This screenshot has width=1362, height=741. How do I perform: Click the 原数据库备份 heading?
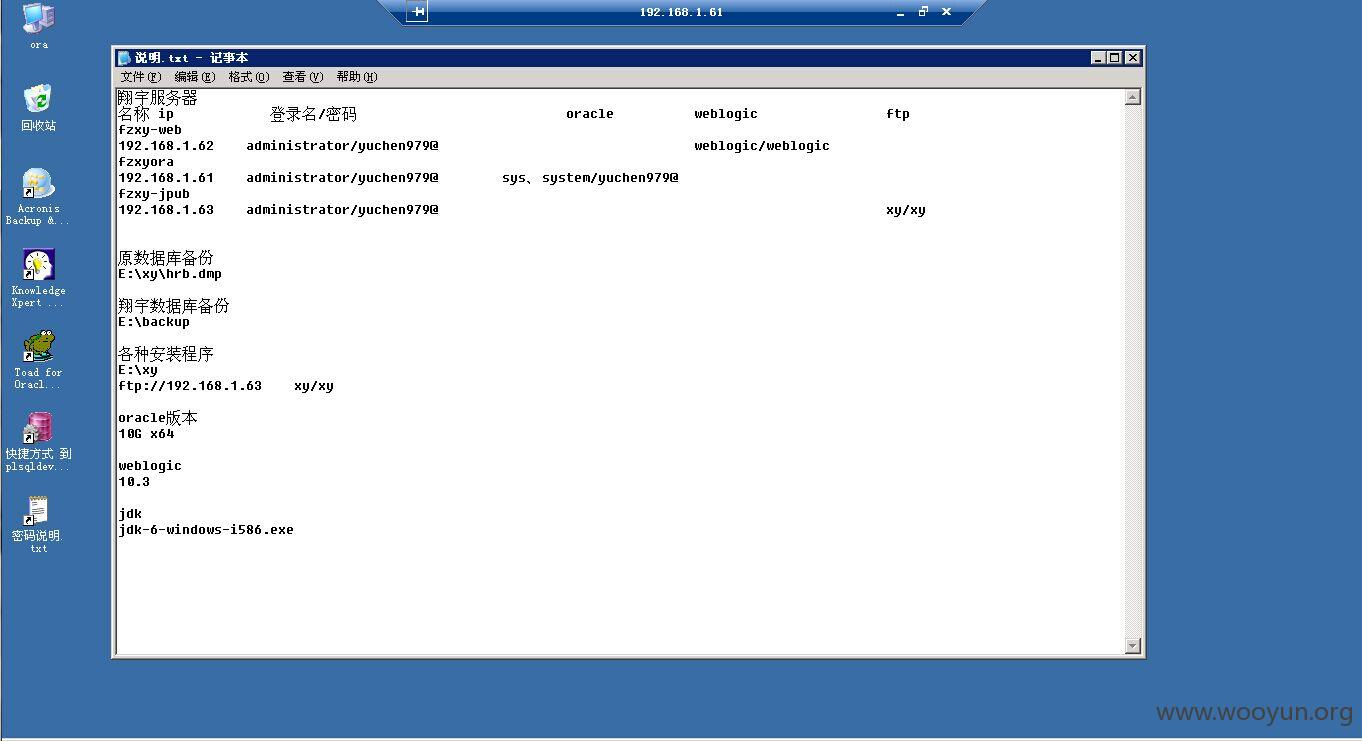click(x=166, y=258)
